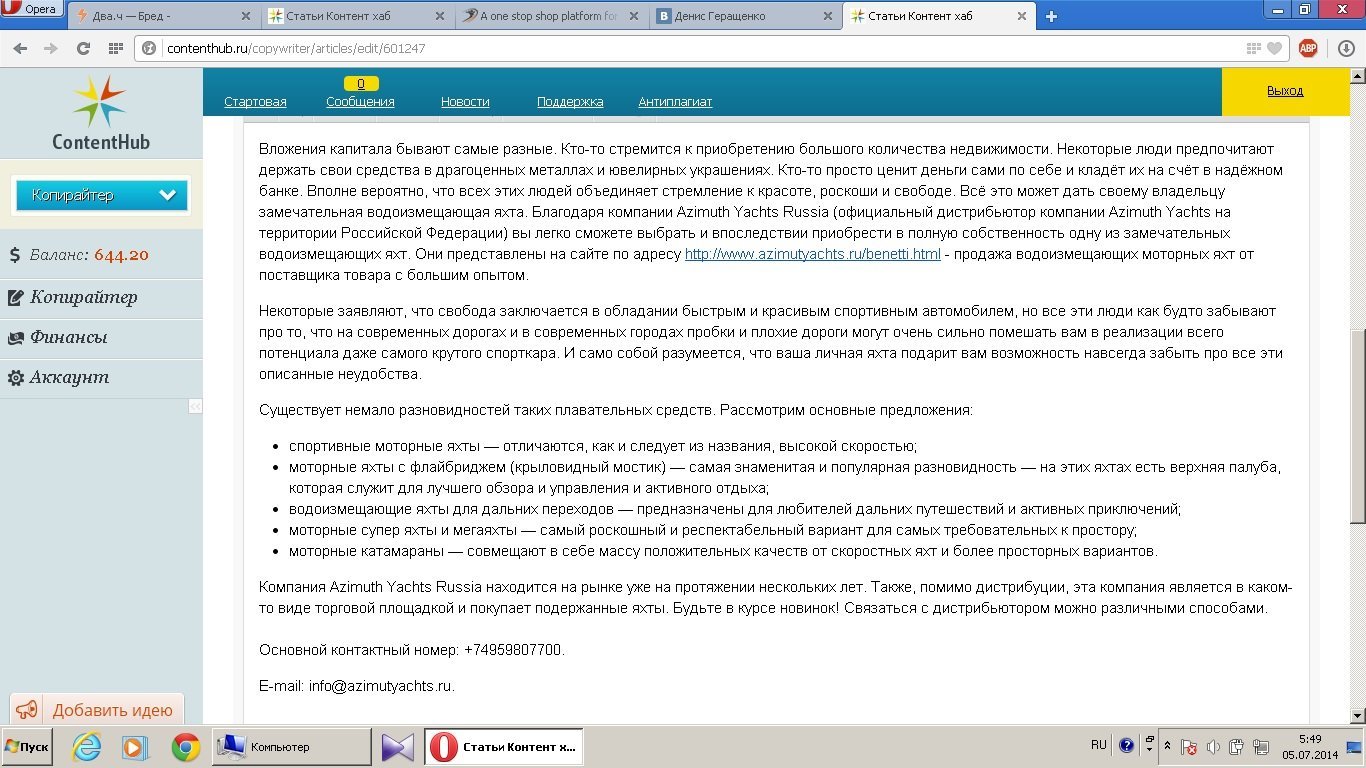Click the yellow 0 messages counter badge

361,84
